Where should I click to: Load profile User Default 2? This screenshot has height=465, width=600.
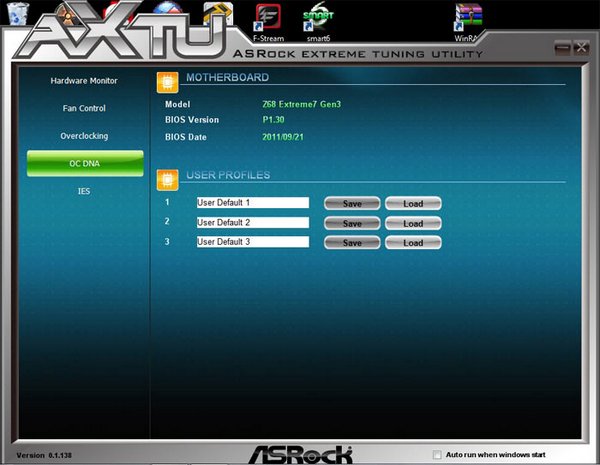(413, 223)
